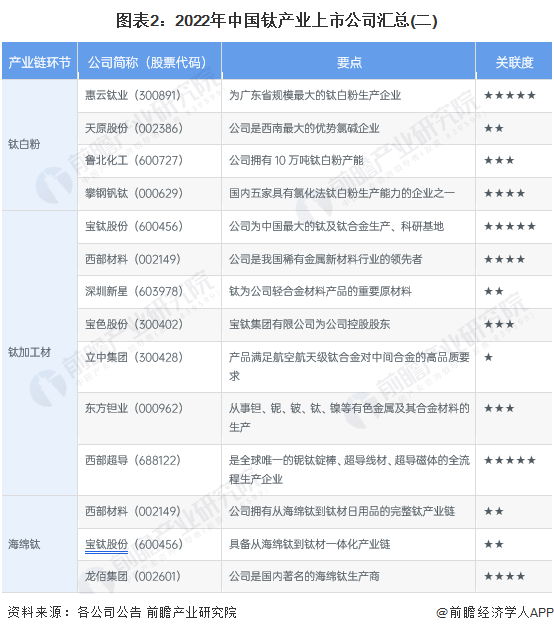Click the three-star rating for 东方钽业

pyautogui.click(x=499, y=409)
